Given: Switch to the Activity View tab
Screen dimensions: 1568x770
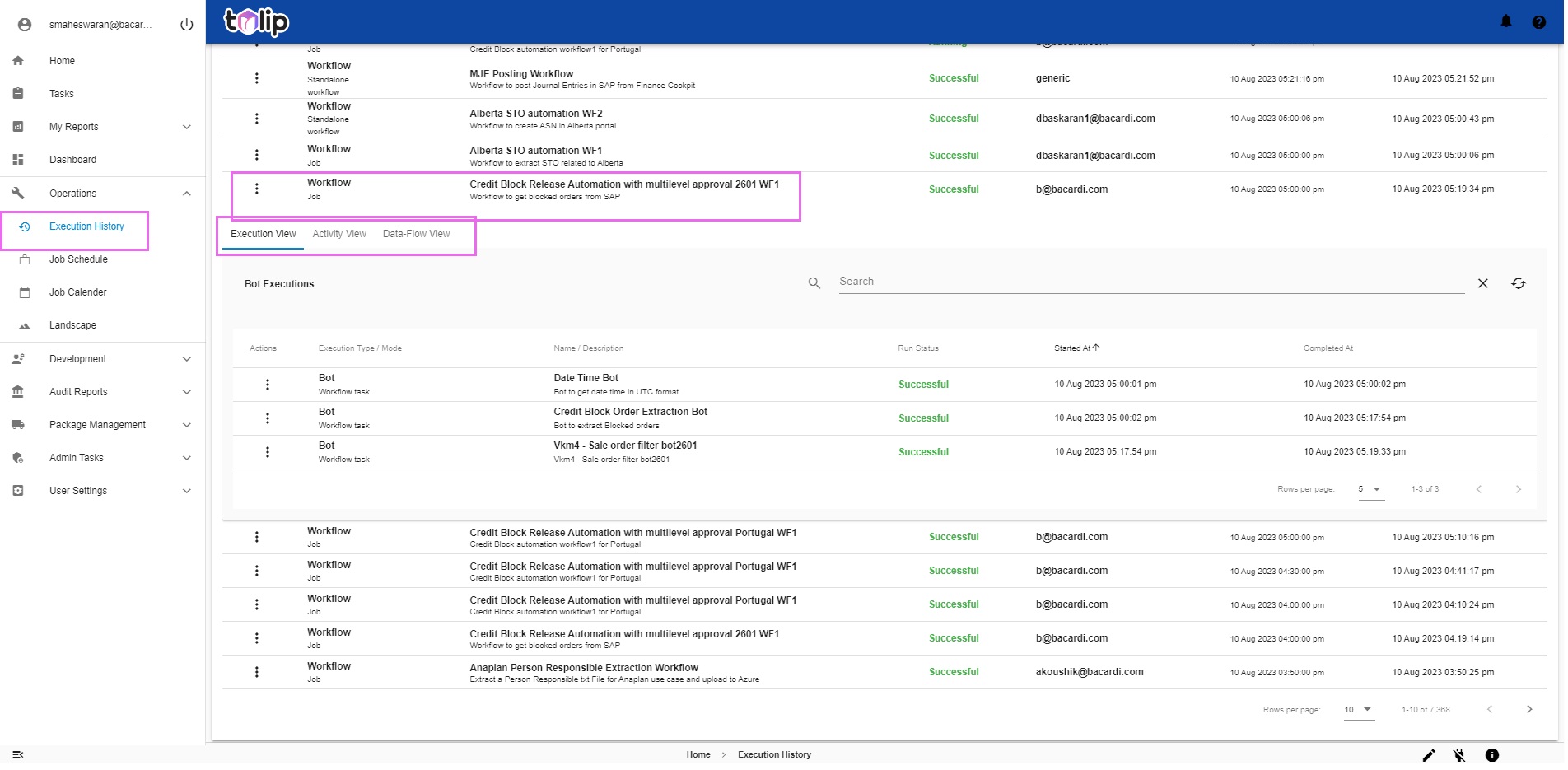Looking at the screenshot, I should [x=339, y=234].
